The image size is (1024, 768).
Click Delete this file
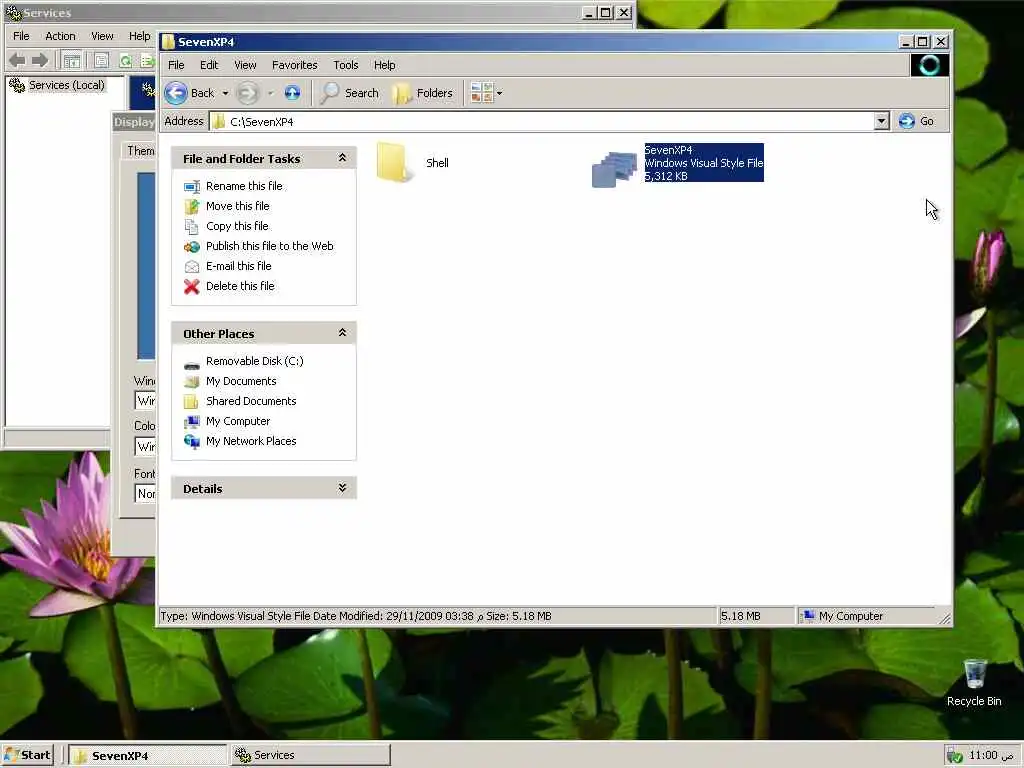(x=240, y=286)
